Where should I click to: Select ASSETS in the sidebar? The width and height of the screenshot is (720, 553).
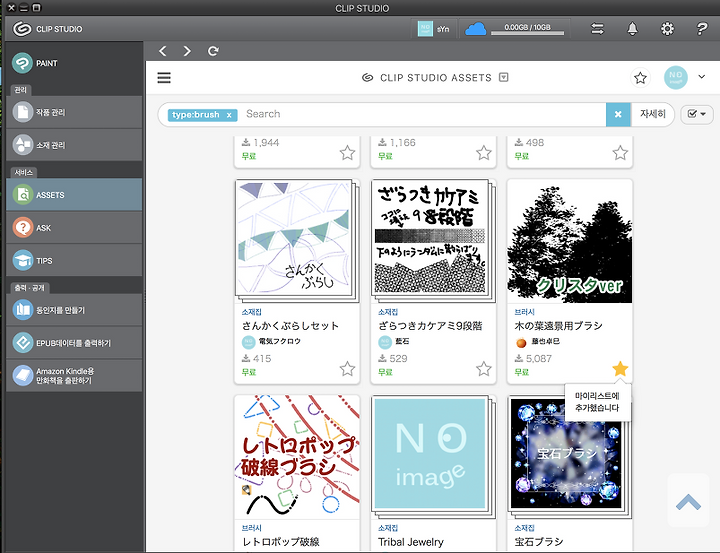pos(74,195)
